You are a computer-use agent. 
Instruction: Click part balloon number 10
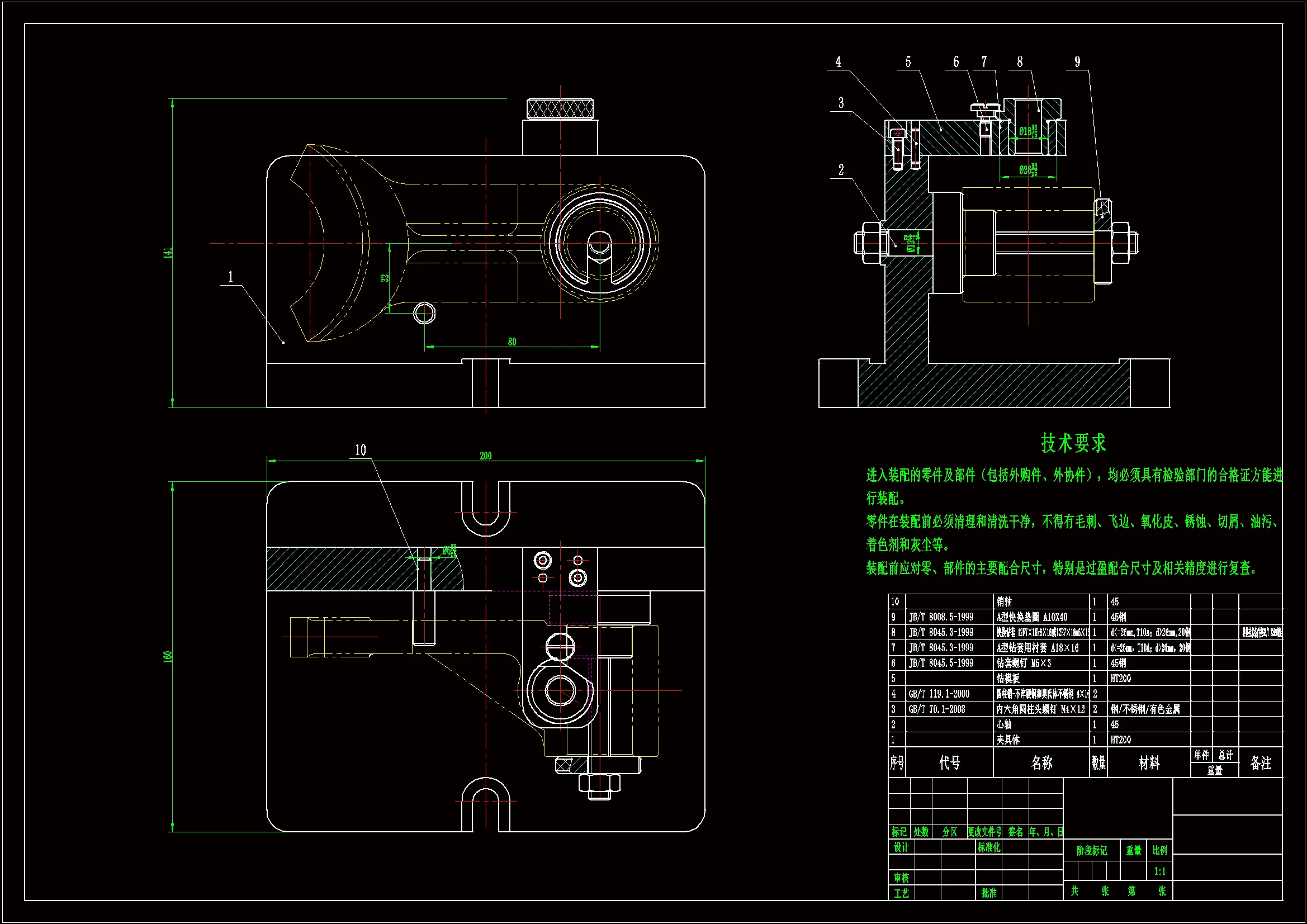click(x=361, y=450)
